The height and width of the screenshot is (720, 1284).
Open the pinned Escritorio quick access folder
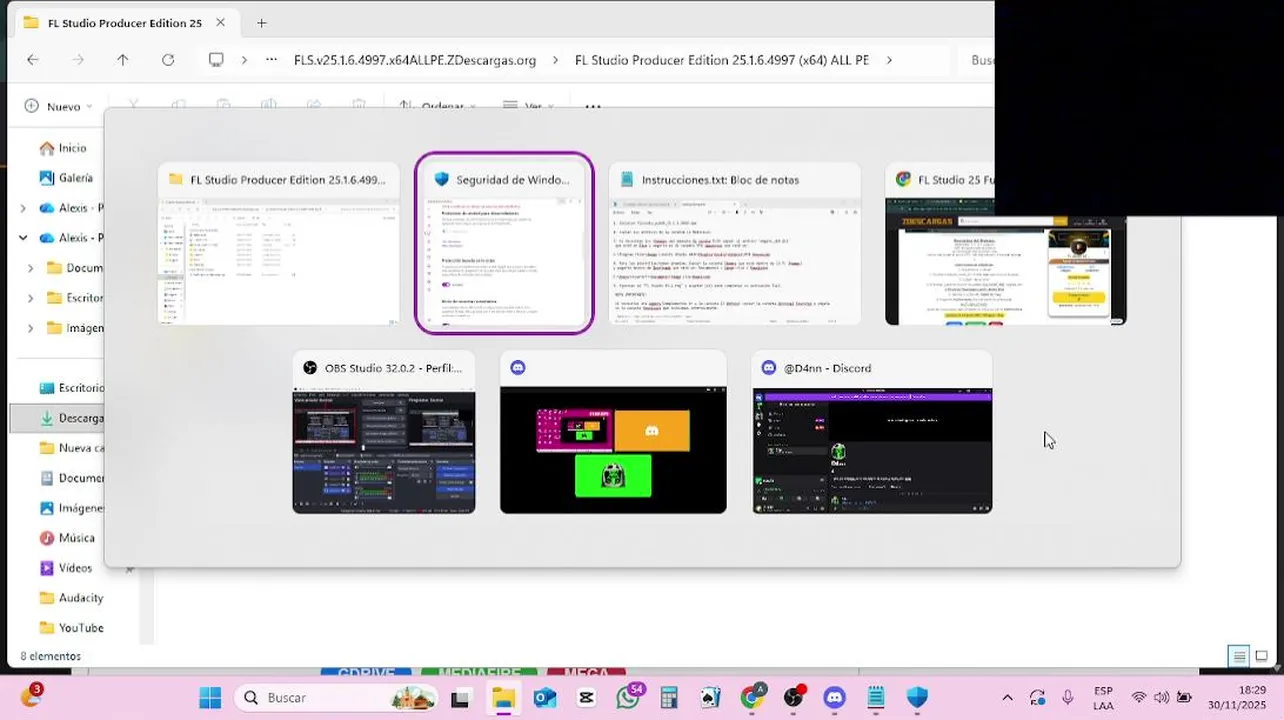(x=71, y=388)
